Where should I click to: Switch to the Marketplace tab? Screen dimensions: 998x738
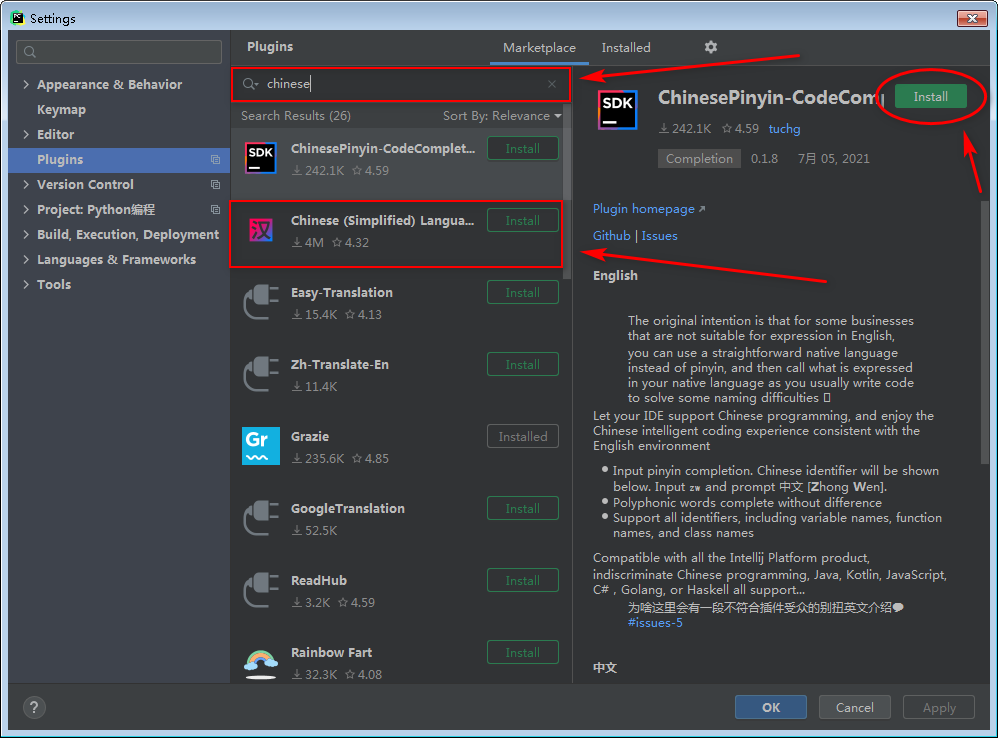tap(539, 48)
